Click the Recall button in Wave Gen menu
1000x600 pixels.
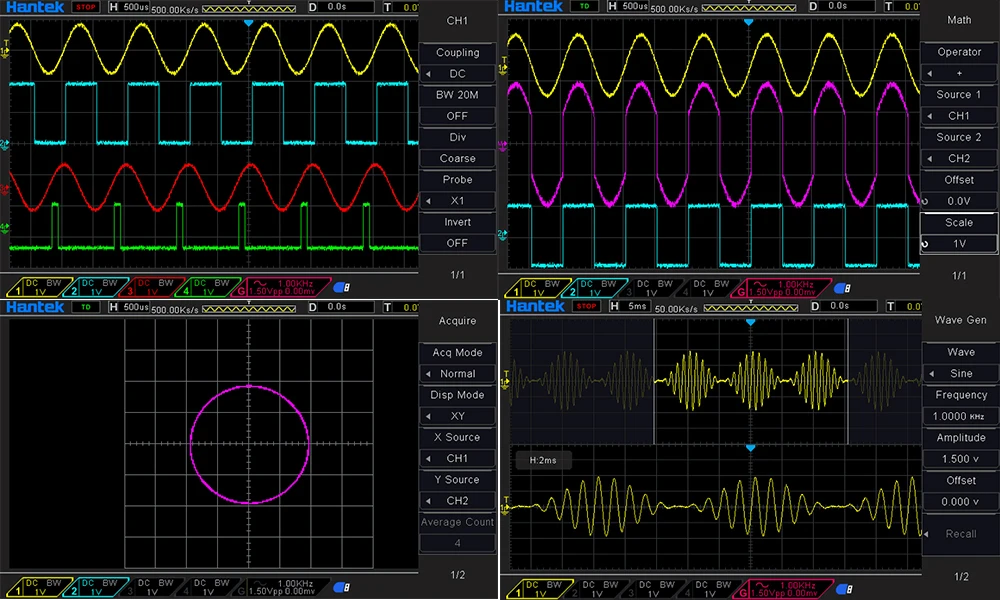(x=960, y=534)
